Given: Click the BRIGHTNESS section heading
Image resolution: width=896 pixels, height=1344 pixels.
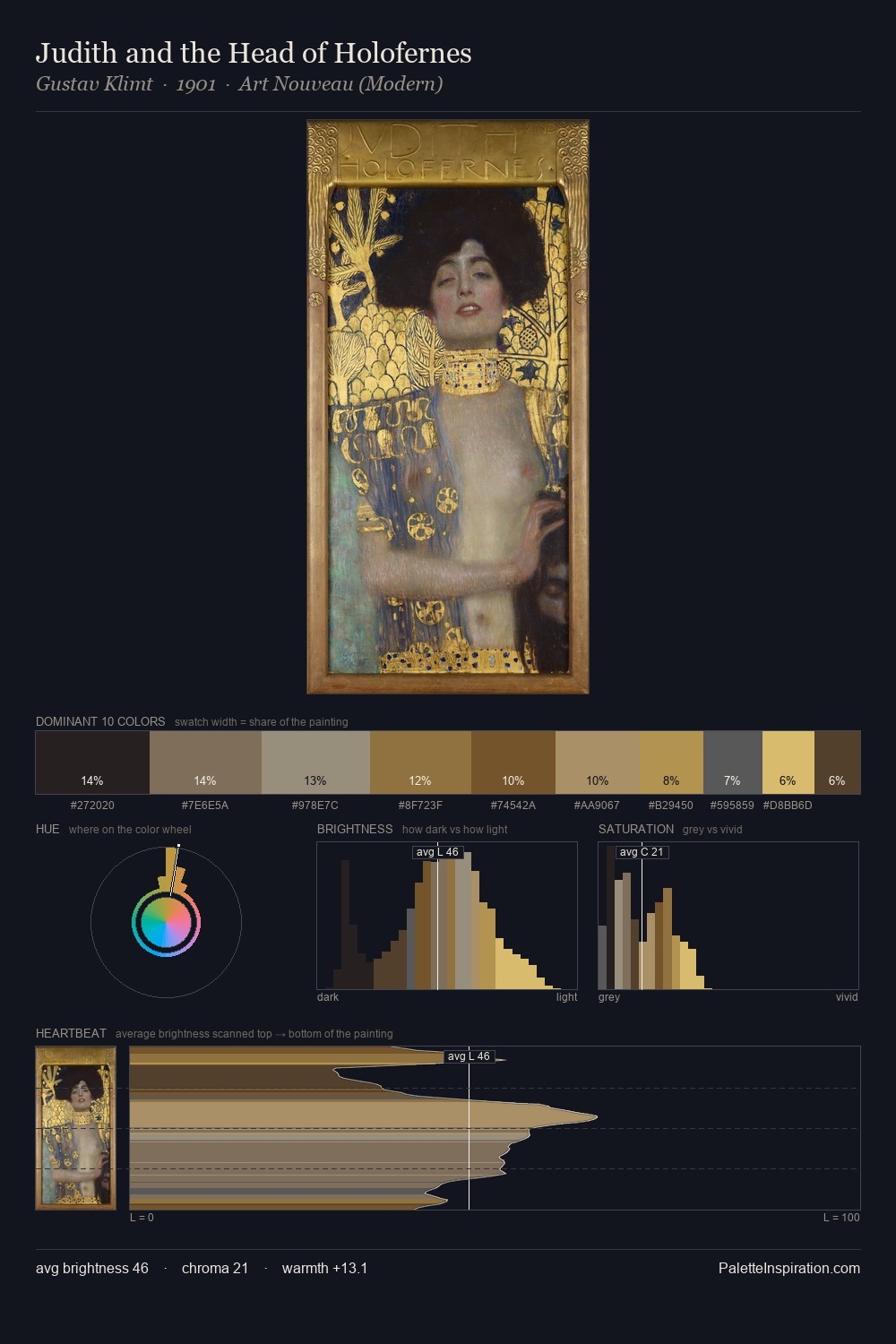Looking at the screenshot, I should pos(355,829).
